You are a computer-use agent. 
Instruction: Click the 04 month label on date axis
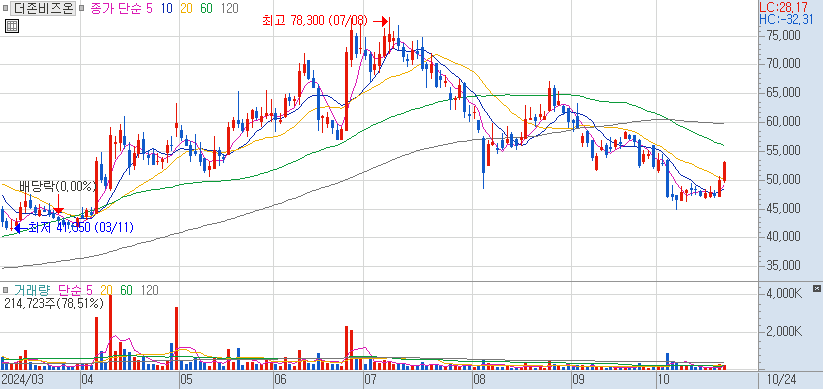[x=88, y=379]
